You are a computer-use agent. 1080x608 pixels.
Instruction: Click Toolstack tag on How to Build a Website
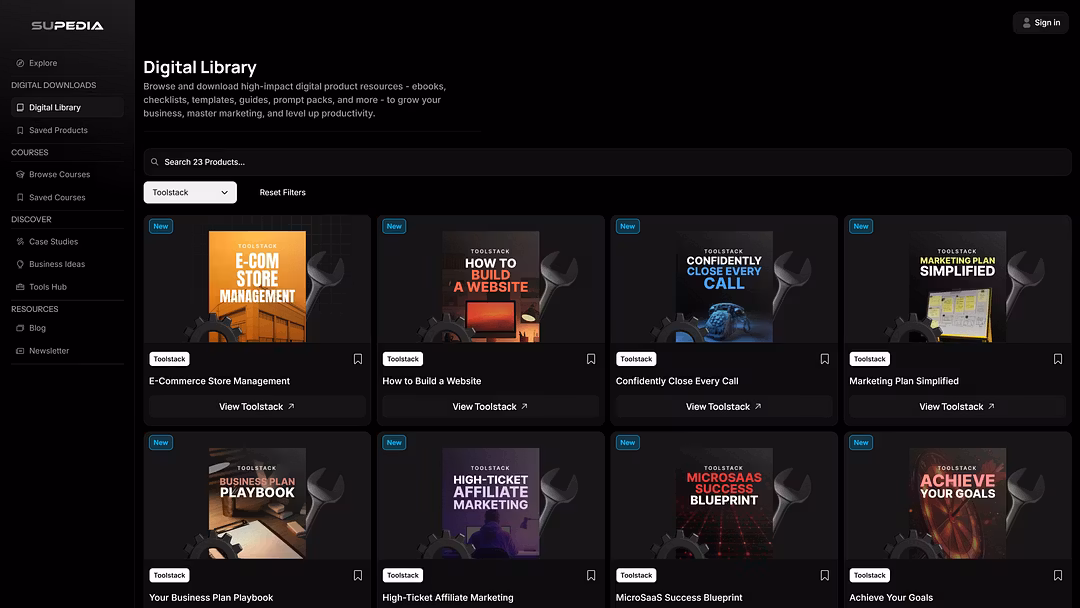coord(403,359)
